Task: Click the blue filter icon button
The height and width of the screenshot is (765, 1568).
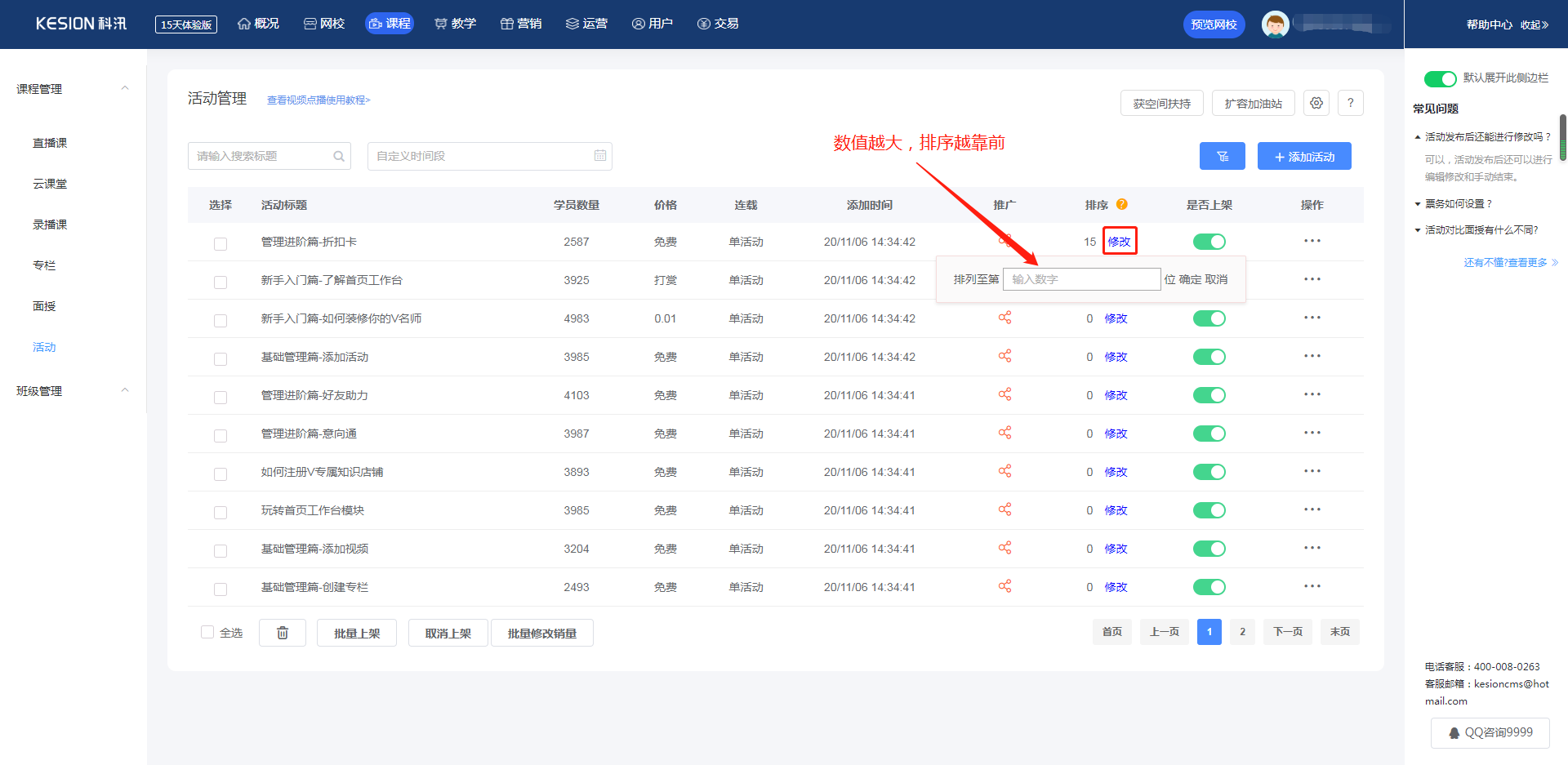Action: click(x=1222, y=156)
